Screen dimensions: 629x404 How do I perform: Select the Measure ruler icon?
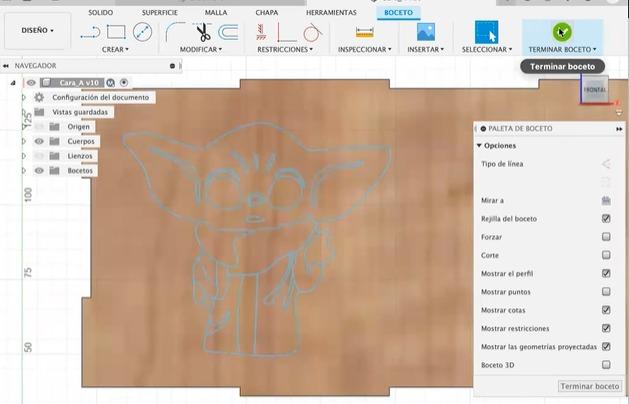pyautogui.click(x=365, y=32)
